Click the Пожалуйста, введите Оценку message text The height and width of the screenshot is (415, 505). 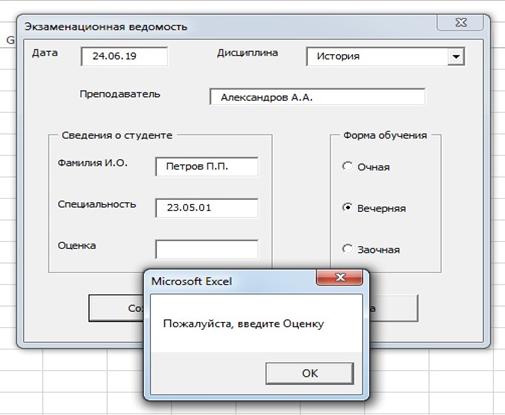coord(243,324)
